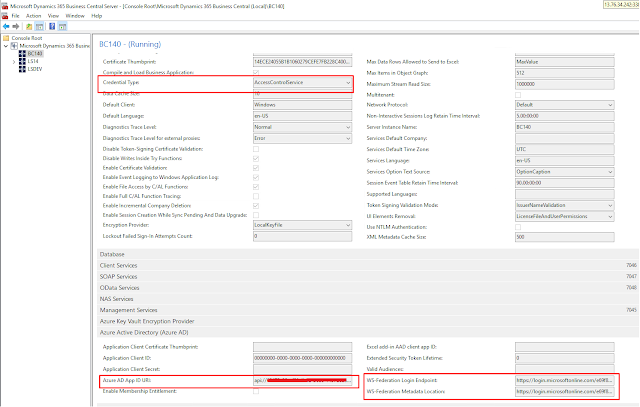Open the Action menu
Viewport: 640px width, 407px height.
33,16
